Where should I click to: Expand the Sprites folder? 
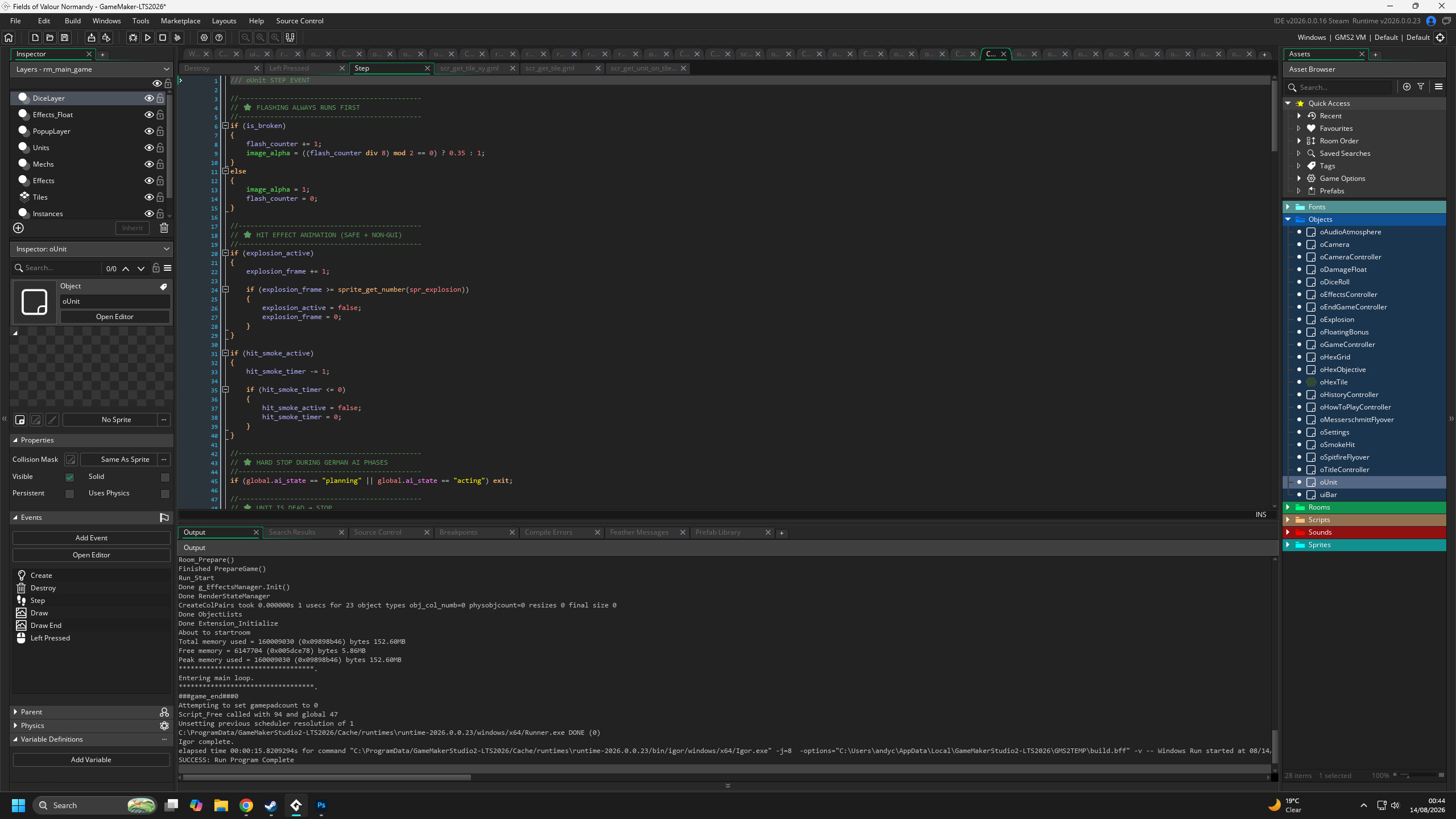pos(1288,545)
